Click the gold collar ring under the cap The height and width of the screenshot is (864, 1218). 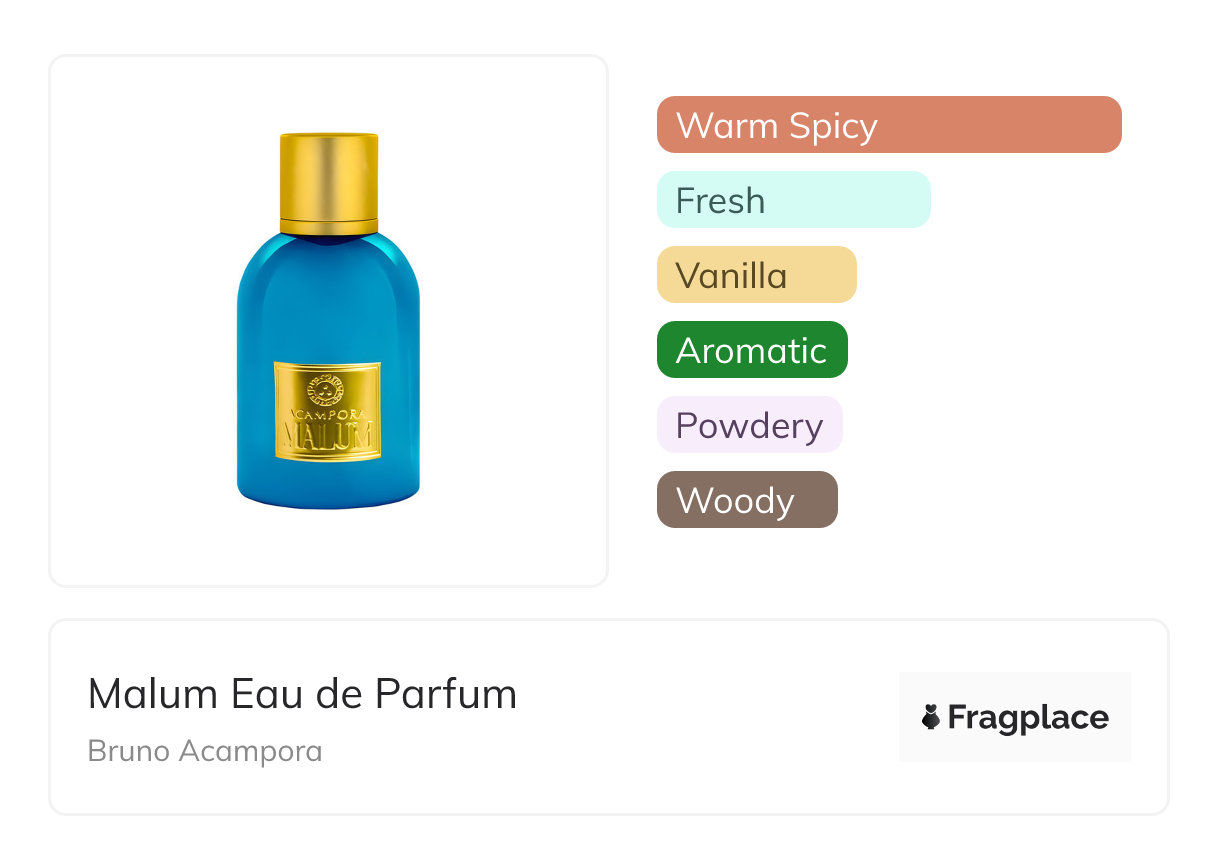329,226
